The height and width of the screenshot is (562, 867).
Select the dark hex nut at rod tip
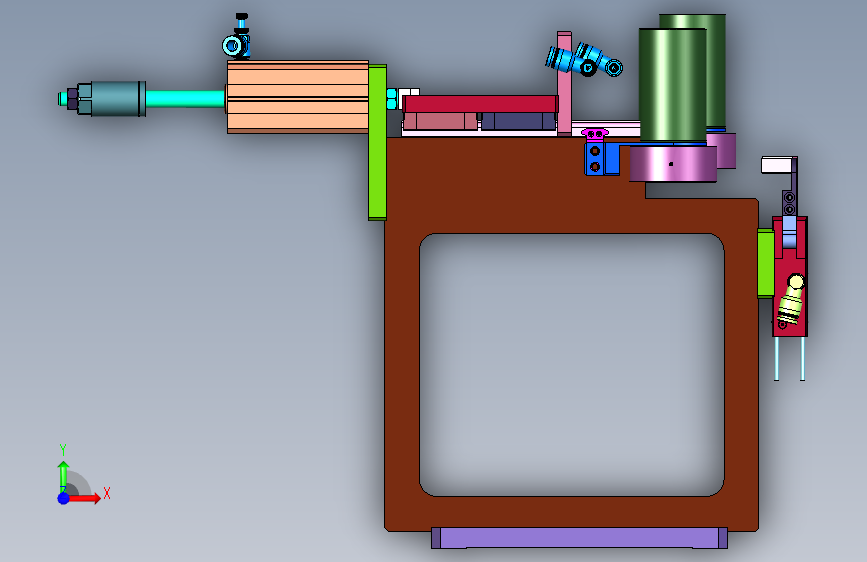point(72,99)
